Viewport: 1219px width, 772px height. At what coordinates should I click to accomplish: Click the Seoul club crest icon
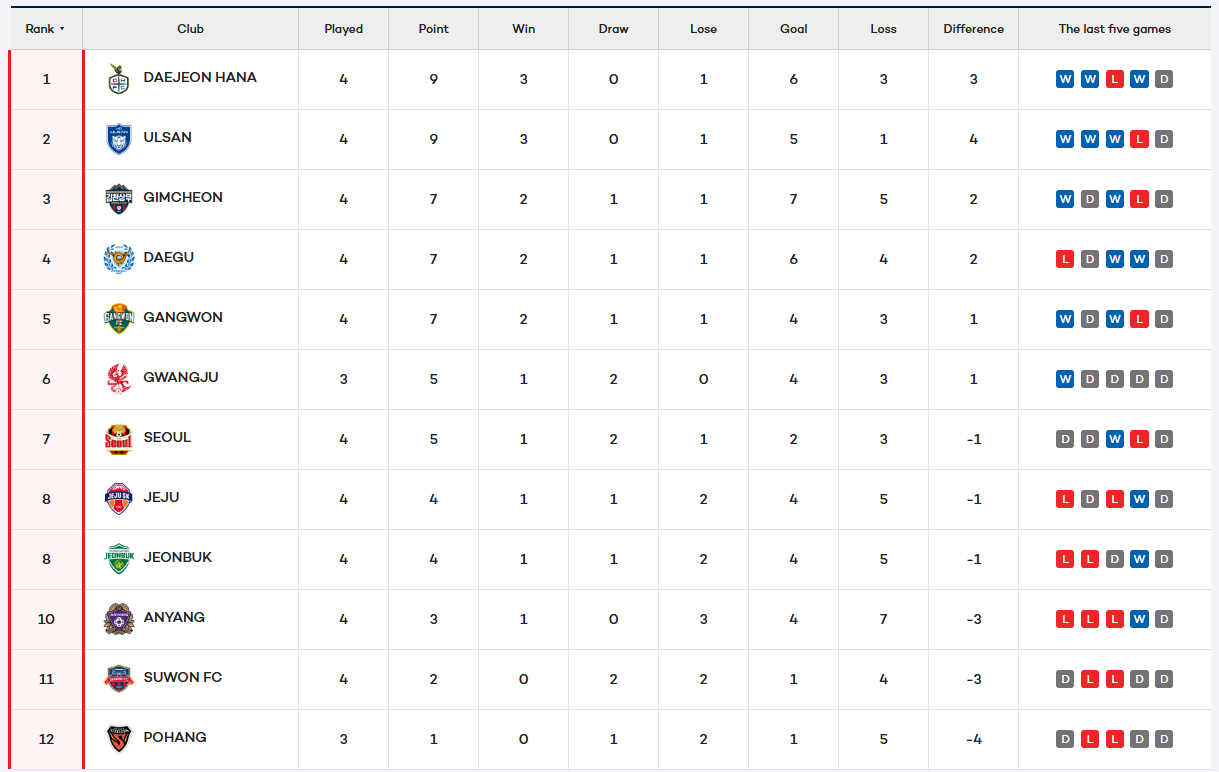point(118,439)
